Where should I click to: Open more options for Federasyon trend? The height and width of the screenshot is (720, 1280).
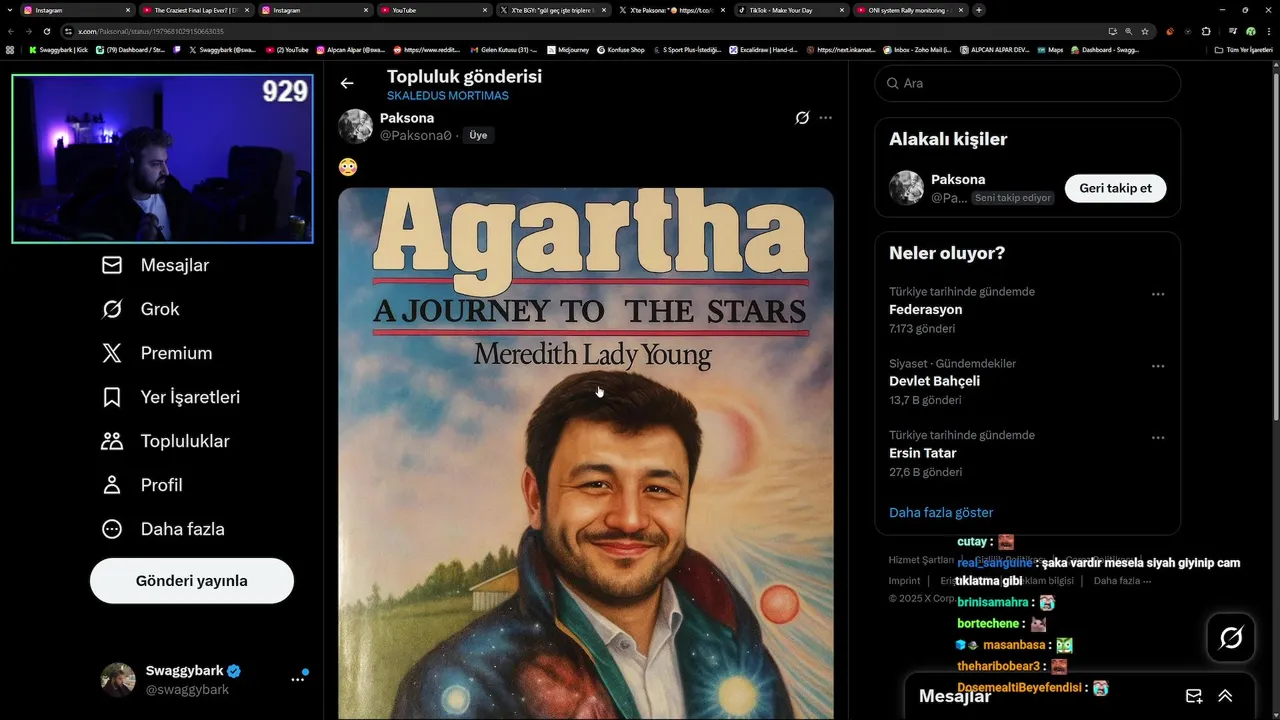coord(1158,294)
